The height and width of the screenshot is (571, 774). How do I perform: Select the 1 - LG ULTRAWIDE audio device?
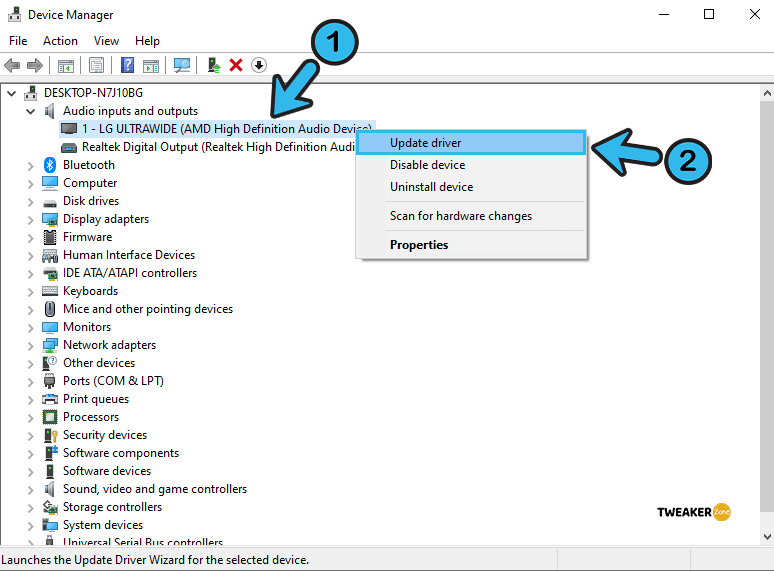217,129
